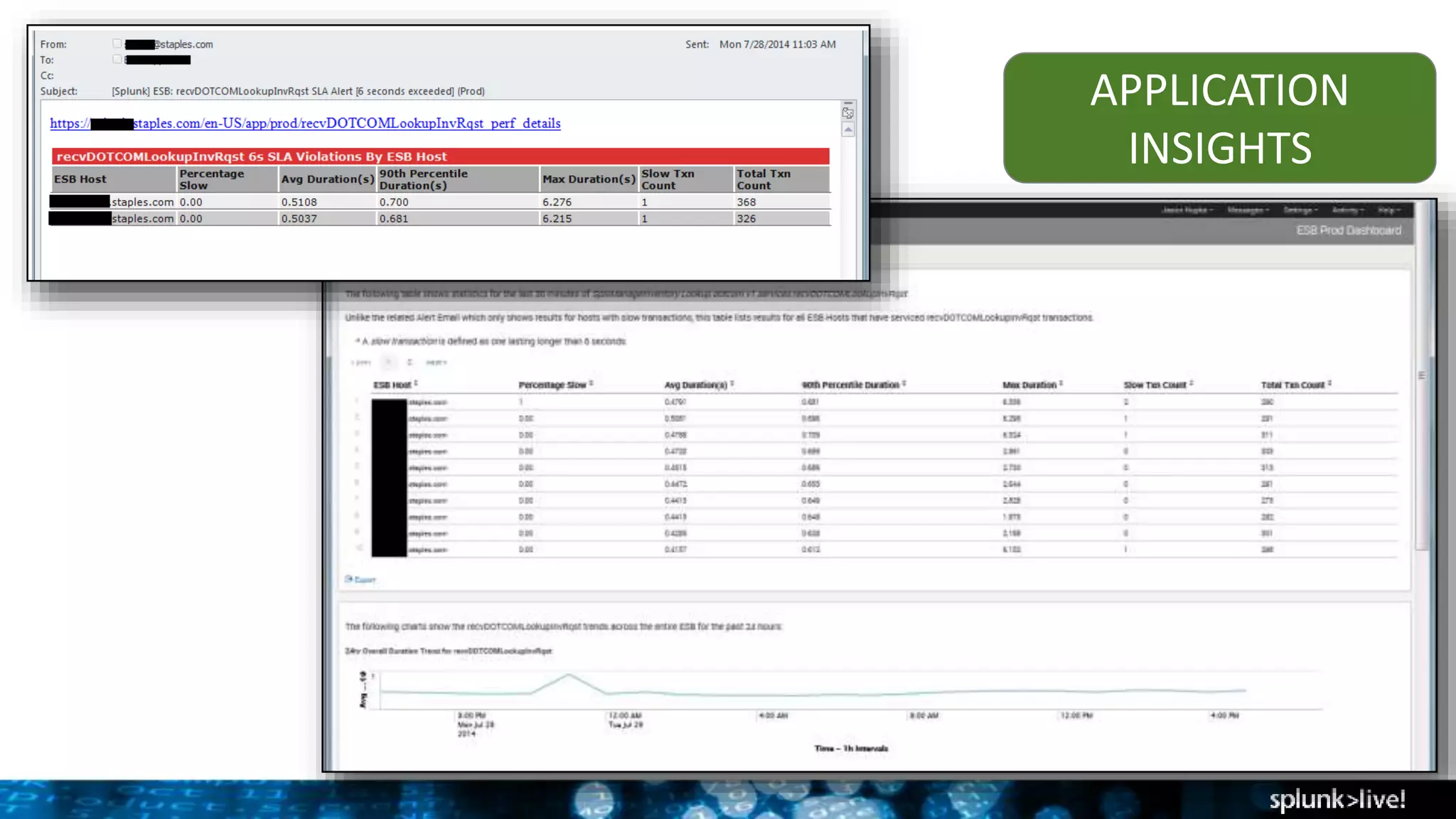This screenshot has width=1456, height=819.
Task: Sort dashboard table by Avg Duration(s)
Action: (699, 385)
